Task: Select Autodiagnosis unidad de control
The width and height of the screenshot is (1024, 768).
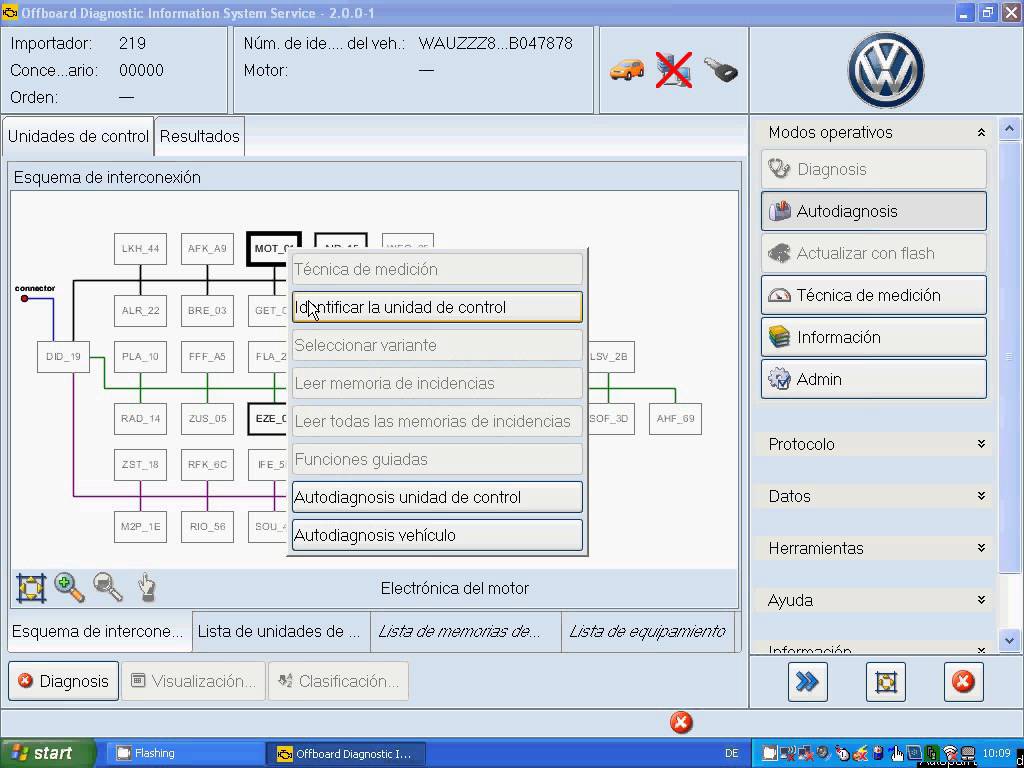Action: pos(436,497)
